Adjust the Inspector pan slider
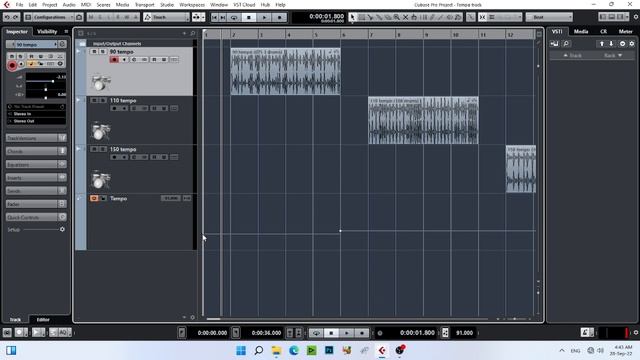The width and height of the screenshot is (640, 360). click(x=46, y=89)
